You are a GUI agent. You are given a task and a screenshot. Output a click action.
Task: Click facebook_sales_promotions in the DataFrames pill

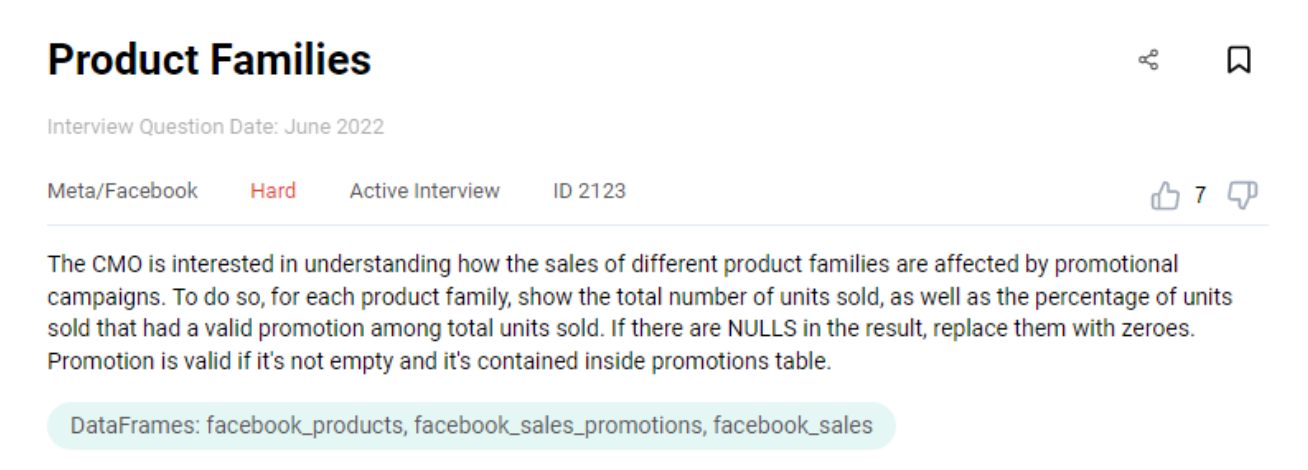[558, 425]
